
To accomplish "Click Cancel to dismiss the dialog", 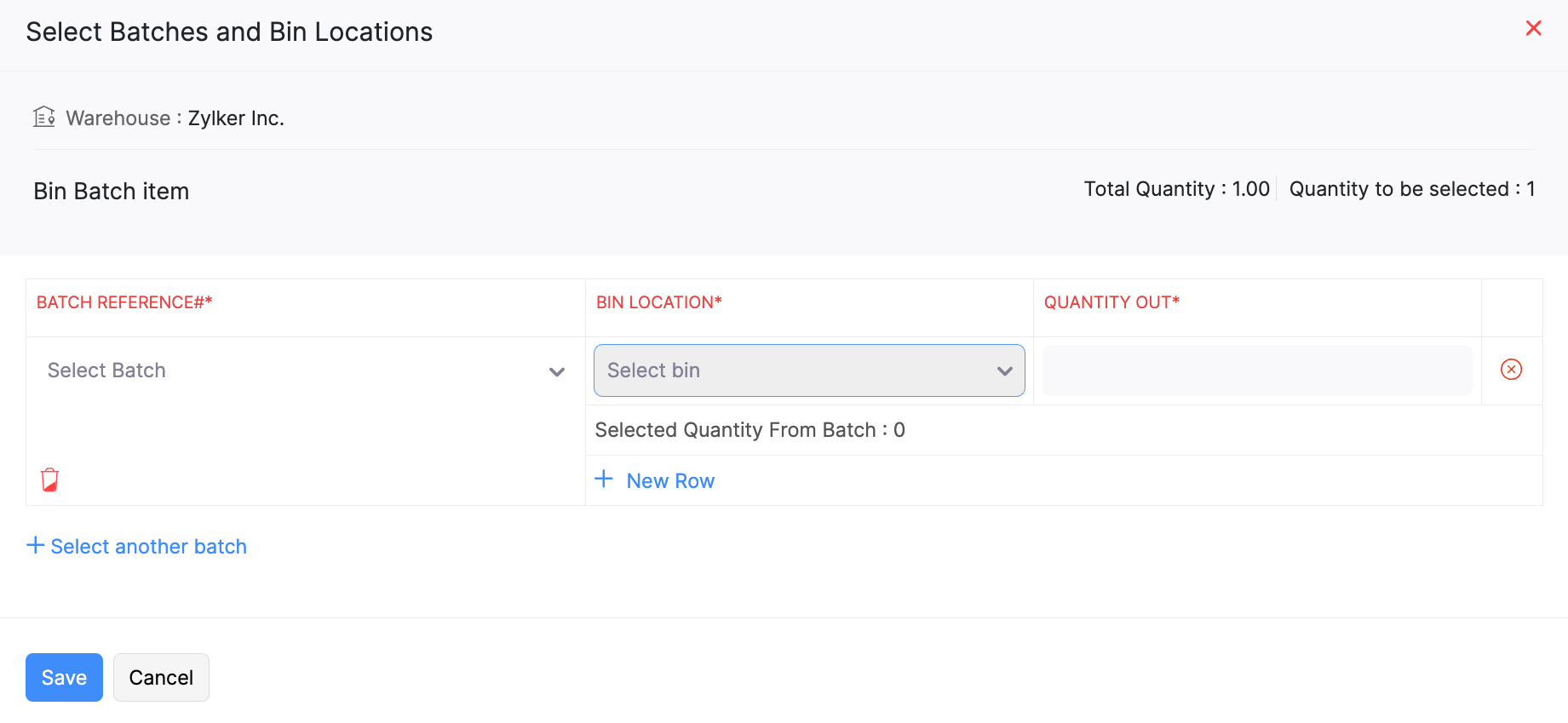I will [161, 677].
